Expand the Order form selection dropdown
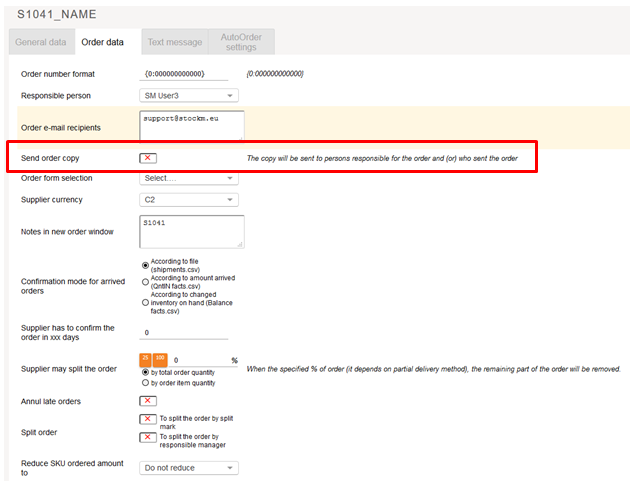The width and height of the screenshot is (638, 485). pos(189,178)
